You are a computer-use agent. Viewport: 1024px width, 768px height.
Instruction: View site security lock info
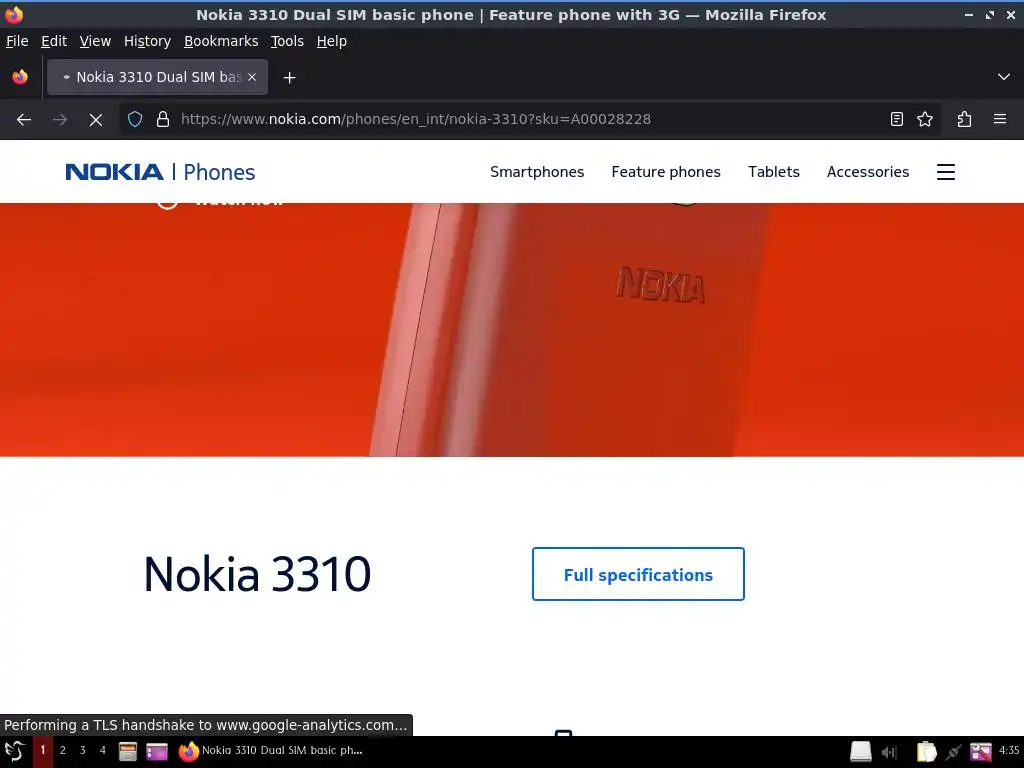click(163, 120)
